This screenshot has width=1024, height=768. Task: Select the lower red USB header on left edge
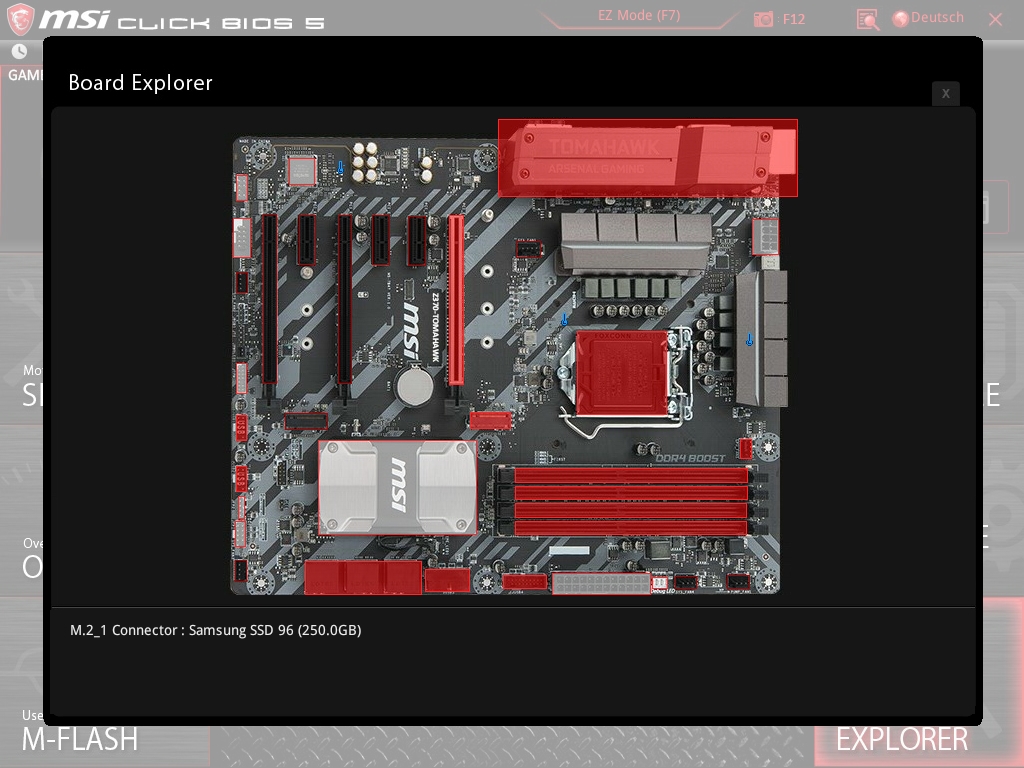(241, 479)
